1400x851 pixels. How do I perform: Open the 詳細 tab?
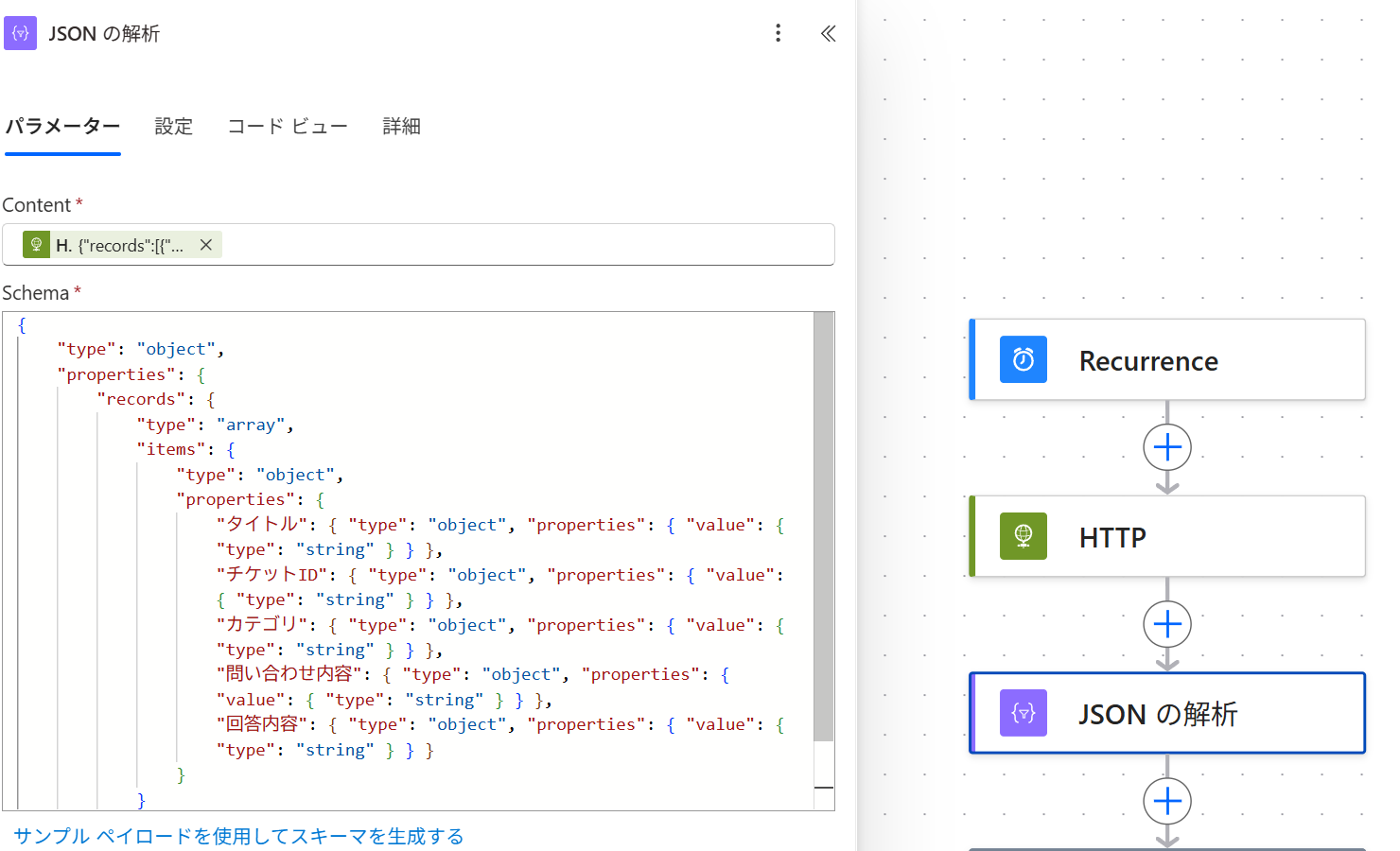point(401,127)
